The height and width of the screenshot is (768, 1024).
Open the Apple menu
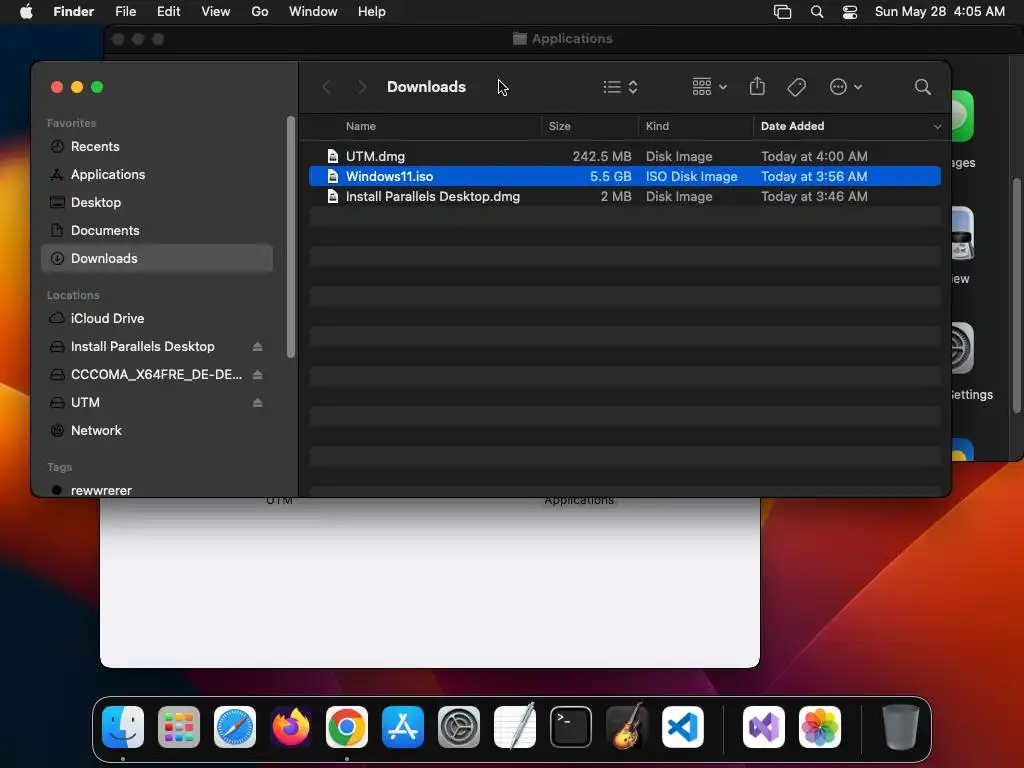click(x=26, y=12)
